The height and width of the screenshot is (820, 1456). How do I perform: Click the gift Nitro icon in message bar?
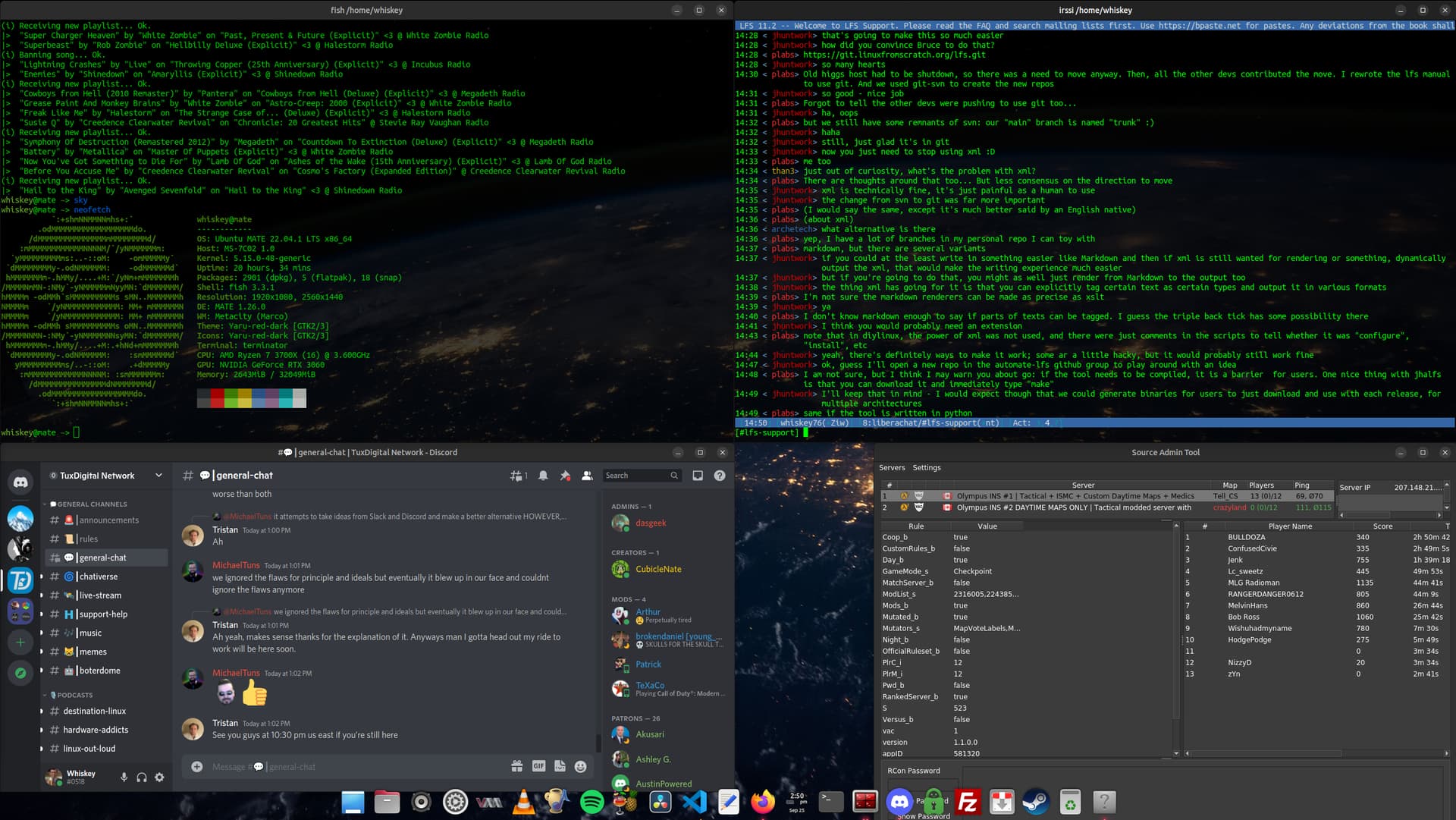[x=517, y=766]
